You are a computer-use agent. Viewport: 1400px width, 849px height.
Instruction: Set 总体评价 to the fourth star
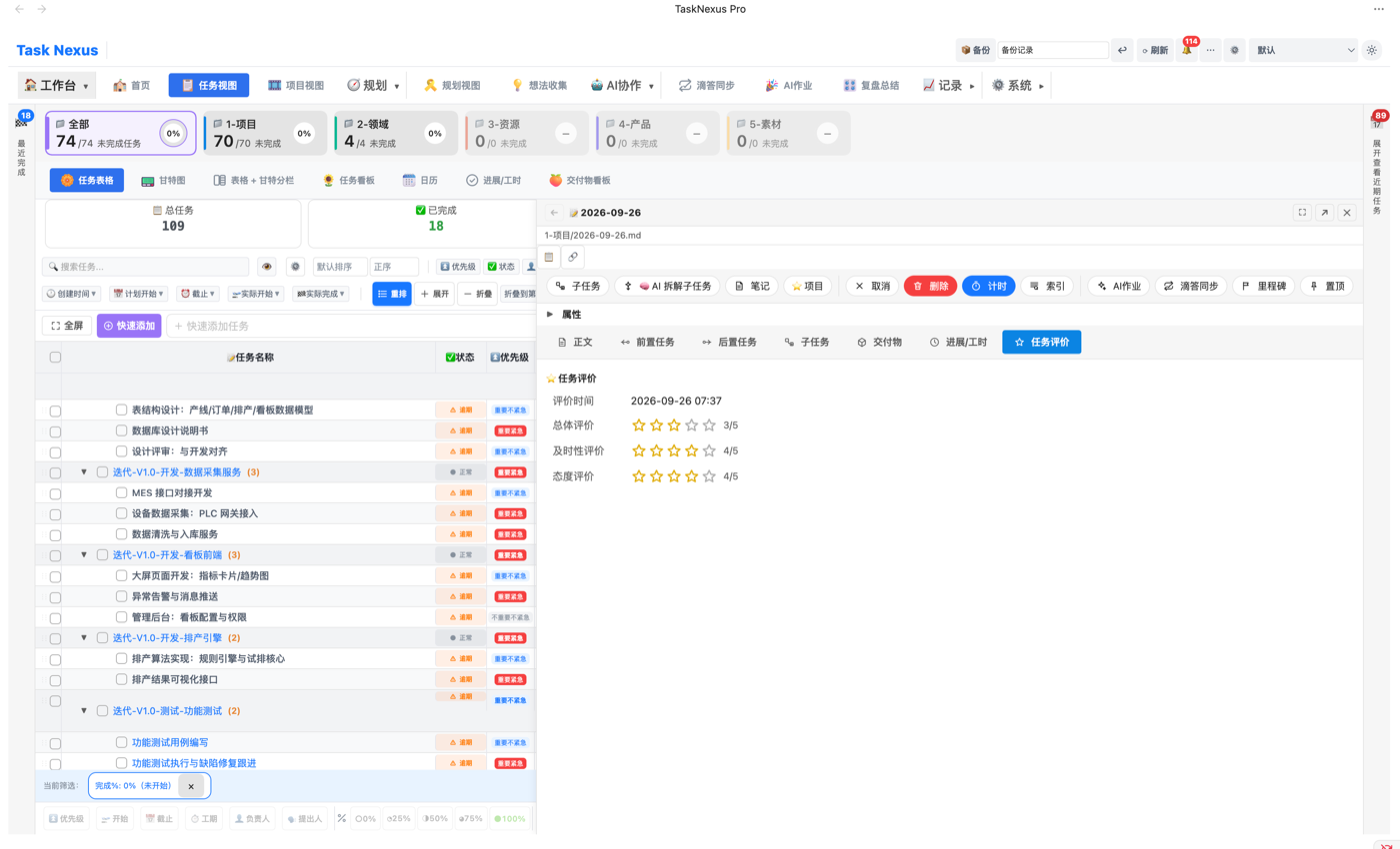point(691,425)
